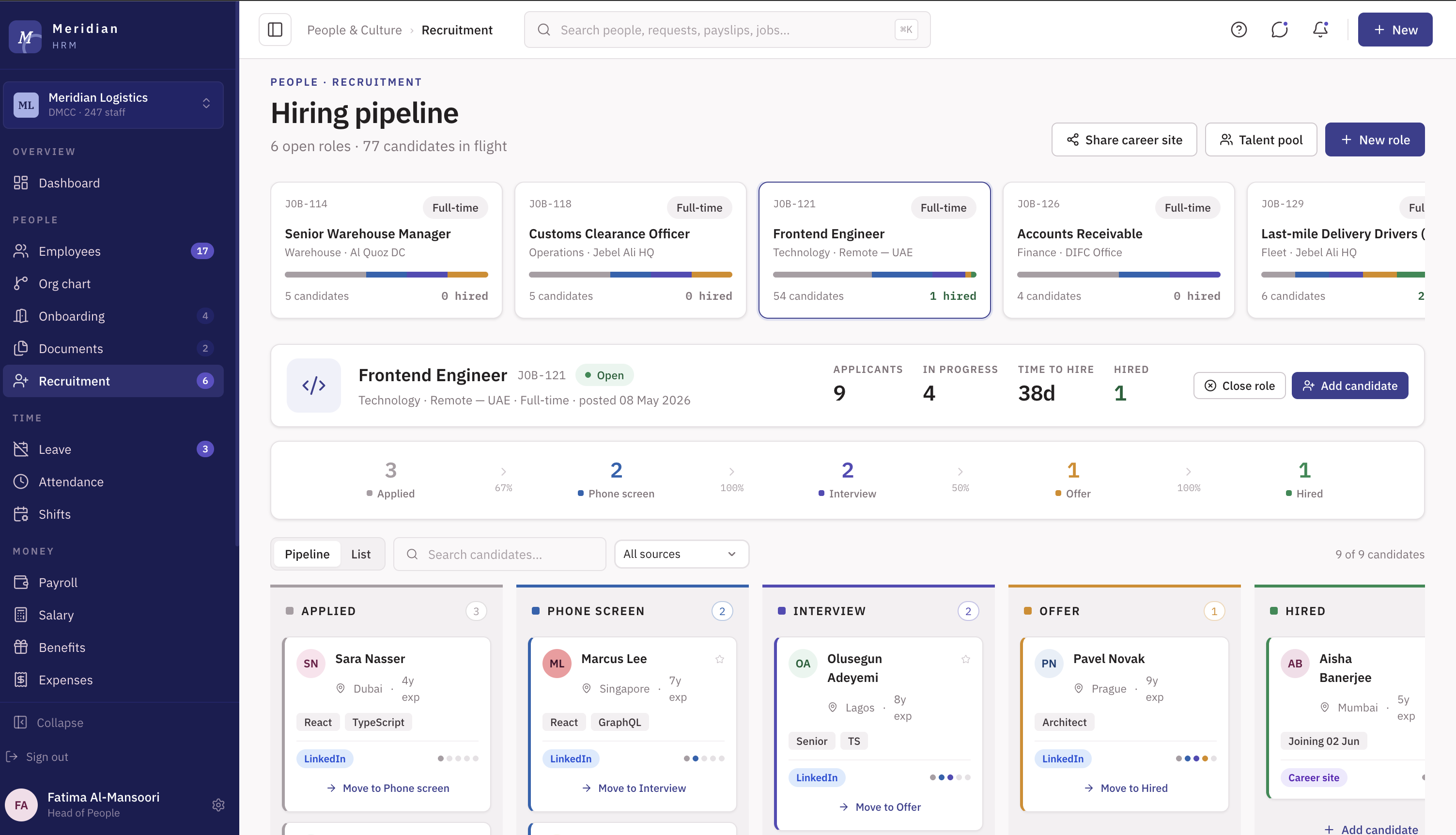Open Attendance in sidebar
1456x835 pixels.
pos(113,482)
